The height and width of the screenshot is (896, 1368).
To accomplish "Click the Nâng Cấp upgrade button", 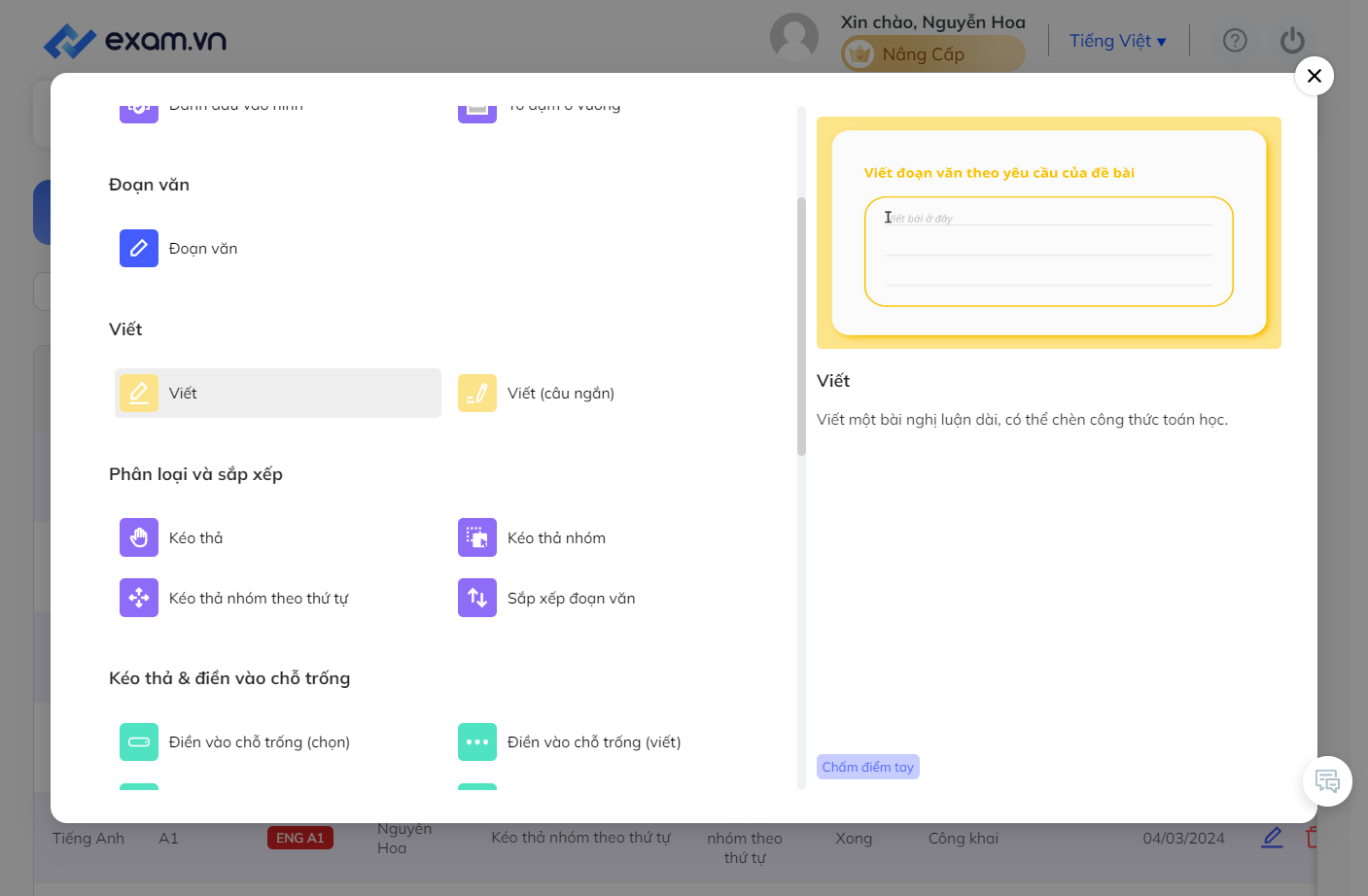I will pyautogui.click(x=932, y=54).
